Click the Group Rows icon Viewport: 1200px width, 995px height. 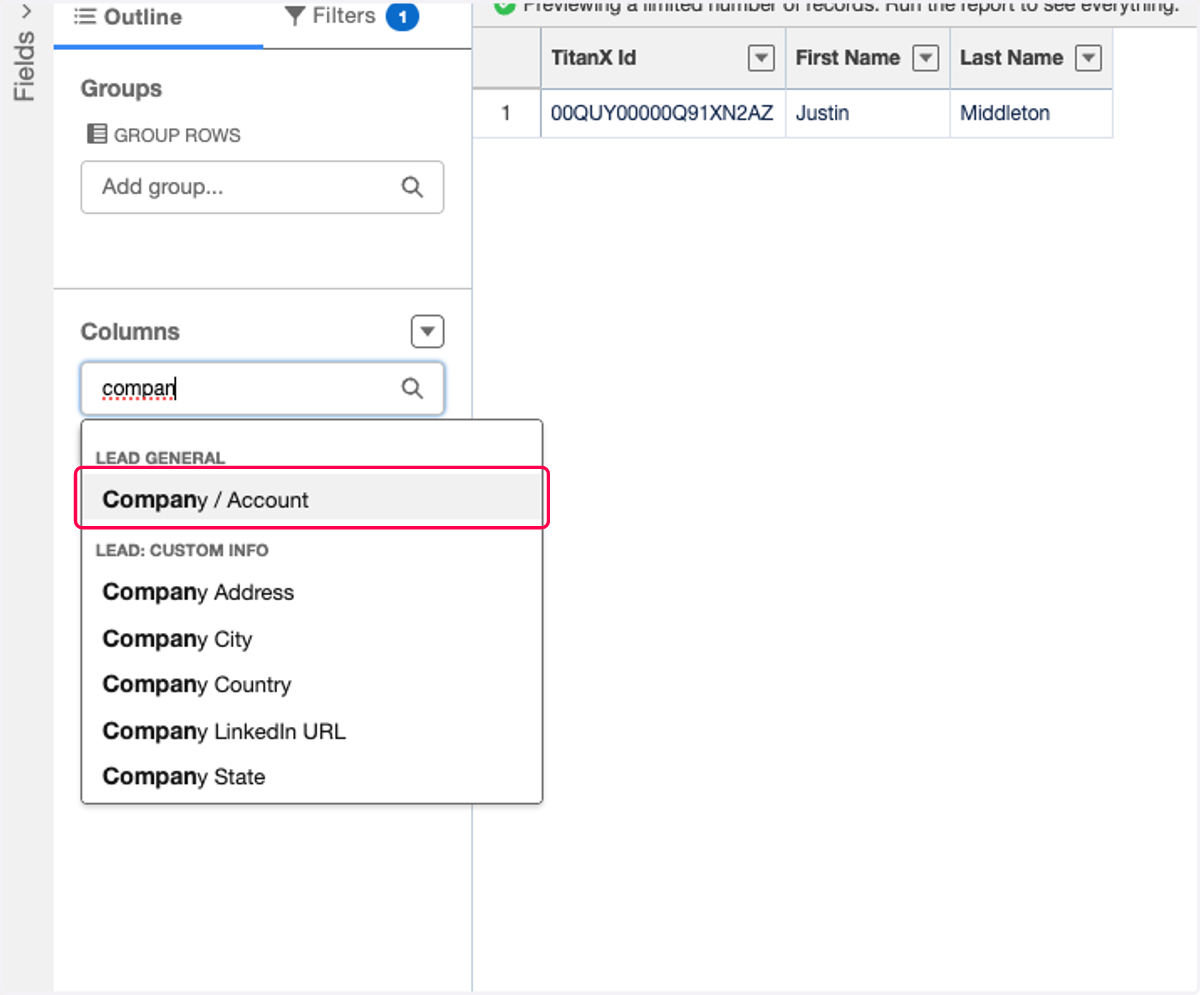(97, 134)
